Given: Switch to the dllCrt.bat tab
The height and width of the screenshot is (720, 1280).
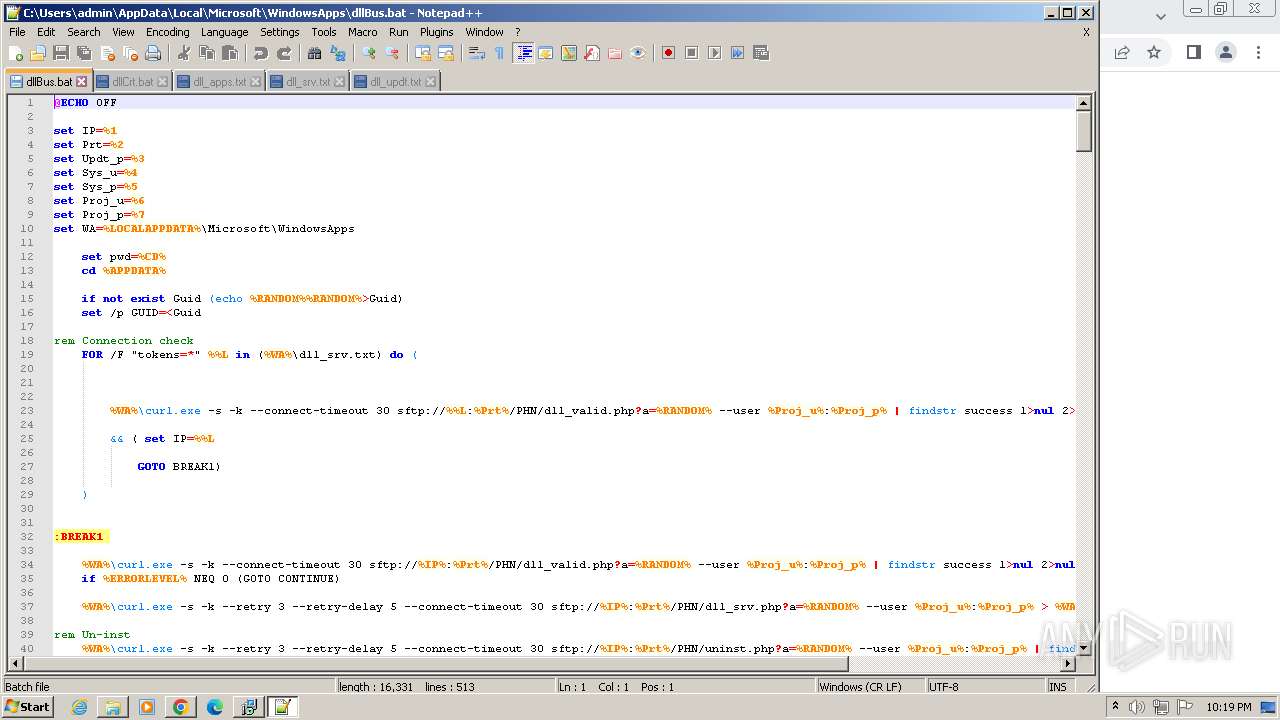Looking at the screenshot, I should [133, 82].
